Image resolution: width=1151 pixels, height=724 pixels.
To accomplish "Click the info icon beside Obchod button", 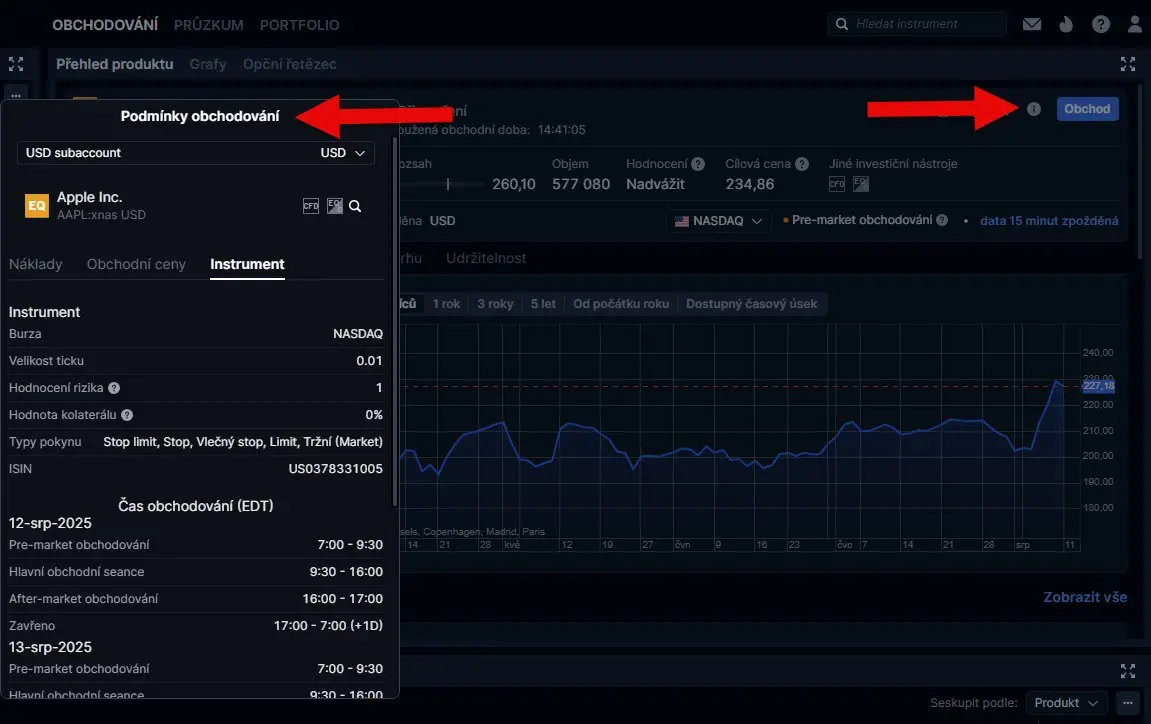I will click(1034, 109).
